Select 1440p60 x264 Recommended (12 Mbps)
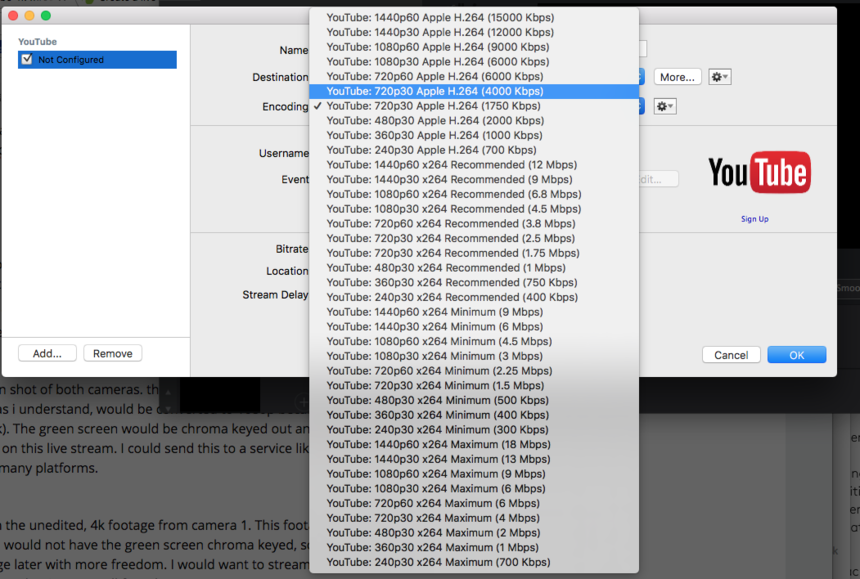This screenshot has height=579, width=860. (x=474, y=165)
